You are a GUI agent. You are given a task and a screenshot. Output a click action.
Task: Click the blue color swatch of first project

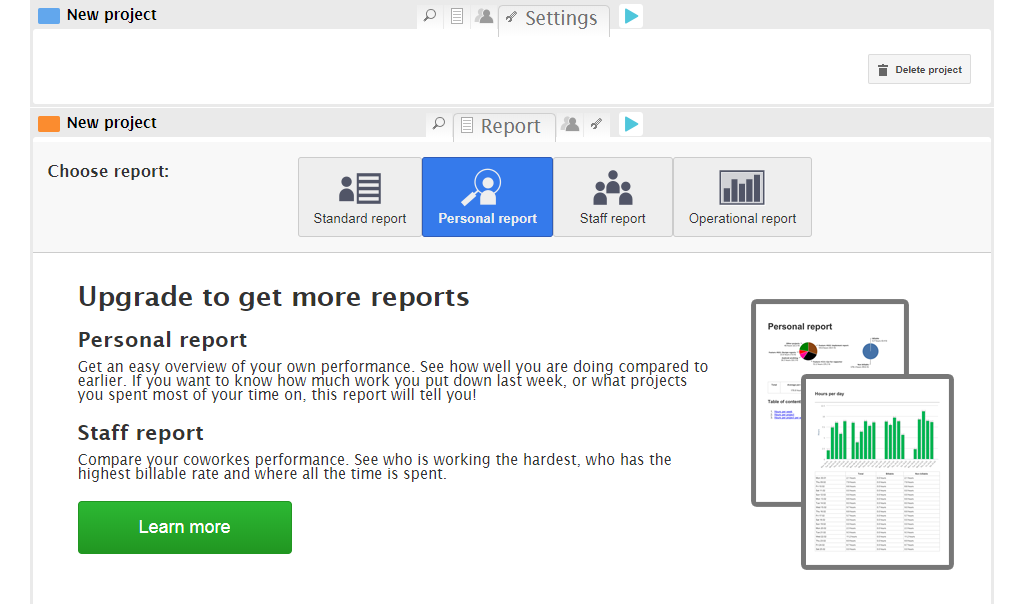(49, 16)
